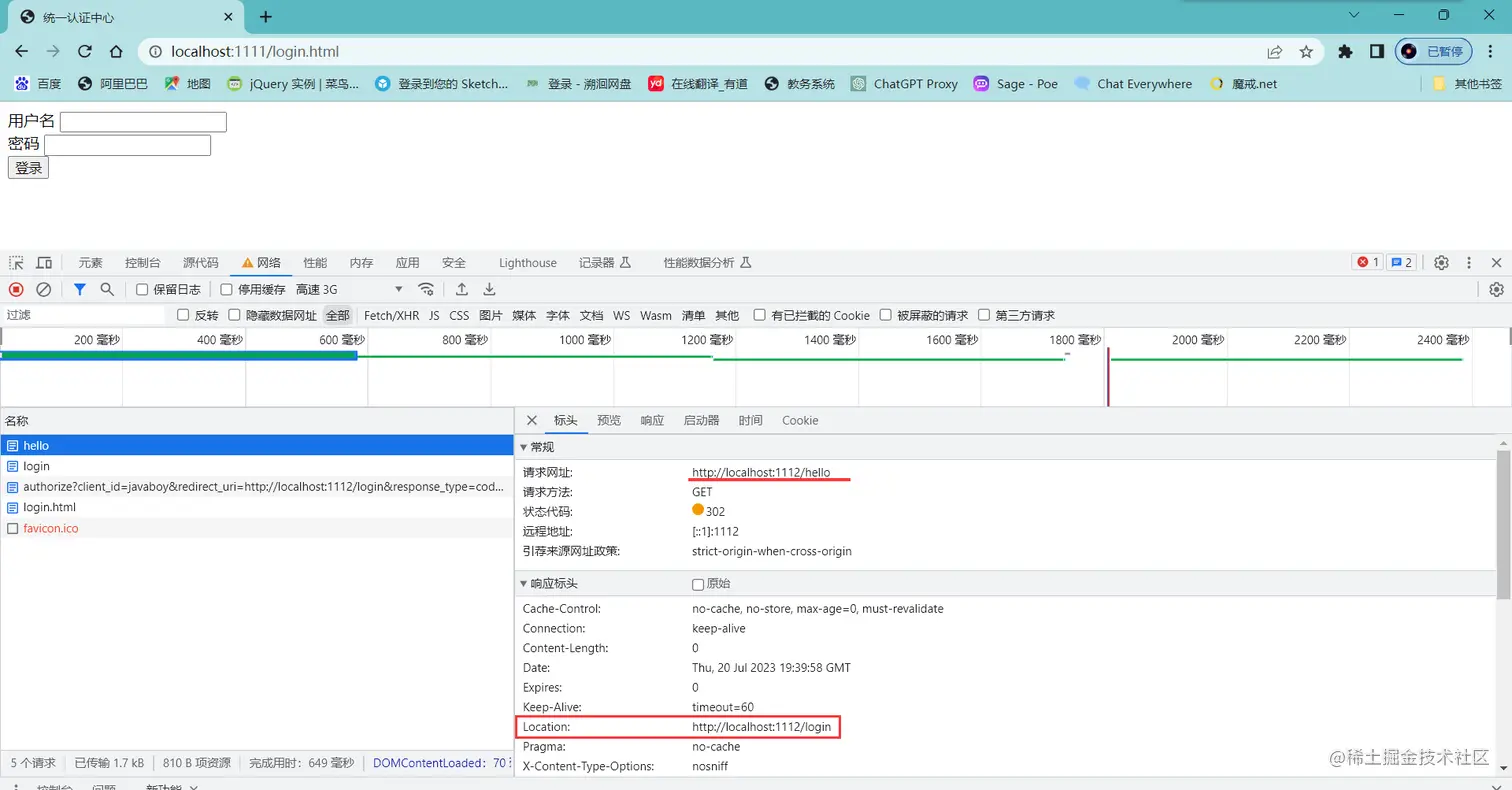Toggle the filter funnel icon
Viewport: 1512px width, 790px height.
[x=81, y=289]
